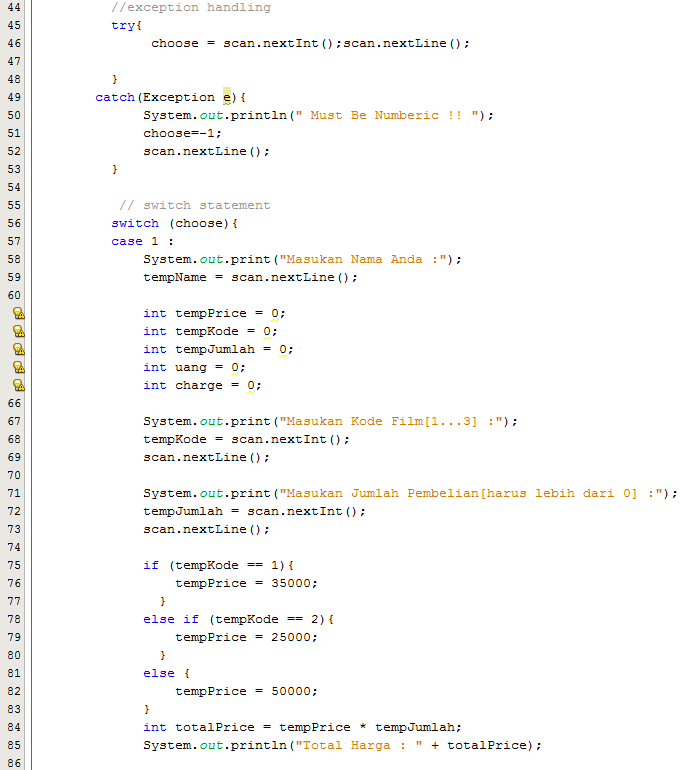680x770 pixels.
Task: Click the "catch" keyword
Action: [115, 97]
